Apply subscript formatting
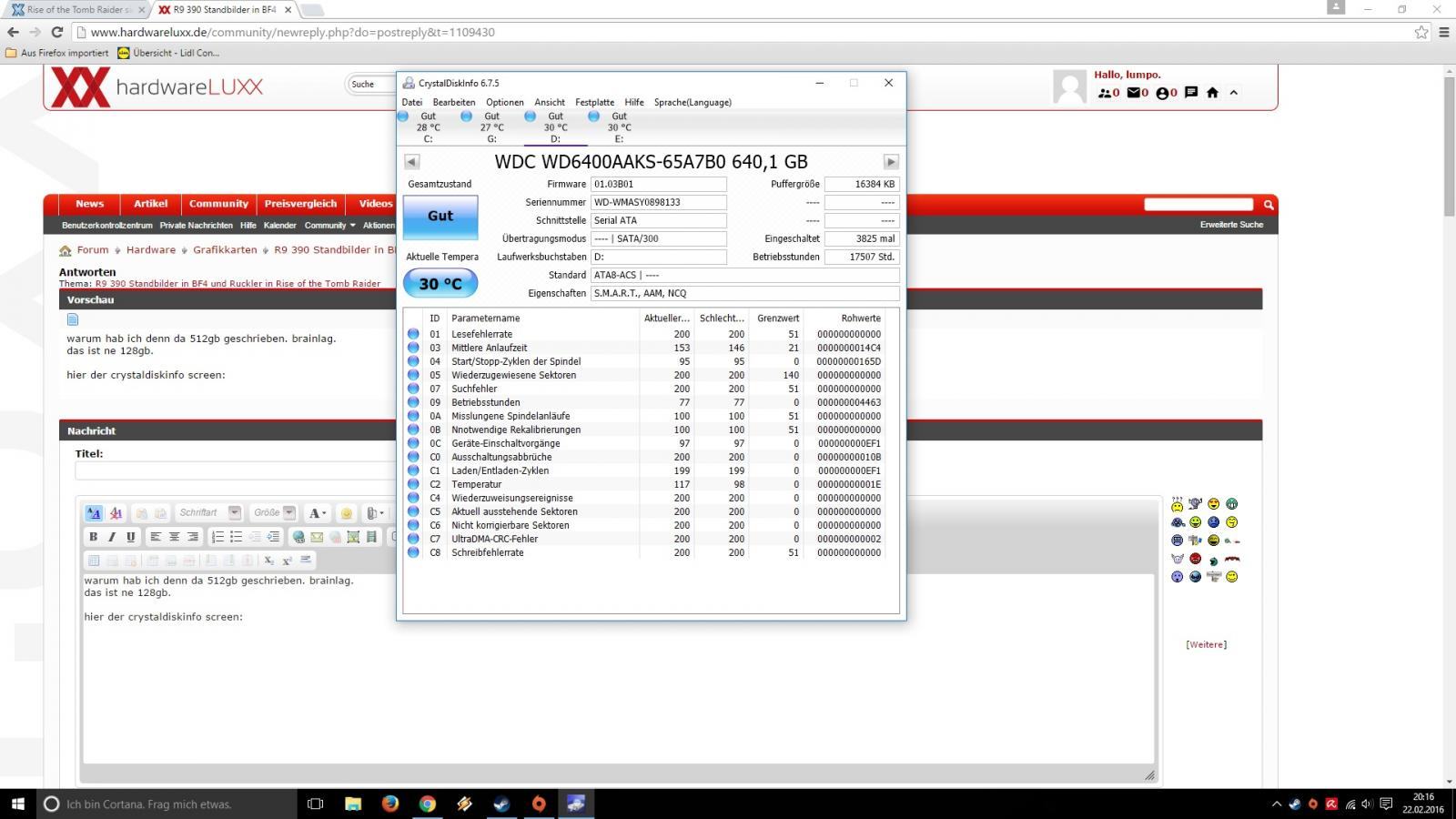 pos(268,561)
